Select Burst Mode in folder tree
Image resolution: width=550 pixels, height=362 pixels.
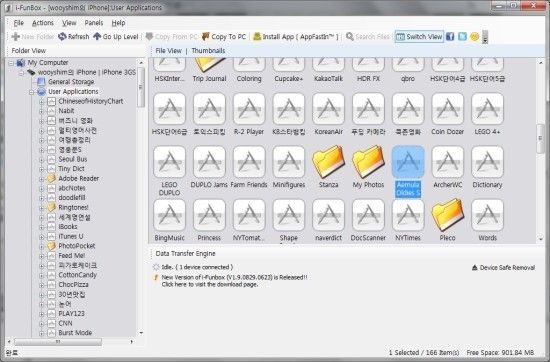(x=75, y=333)
